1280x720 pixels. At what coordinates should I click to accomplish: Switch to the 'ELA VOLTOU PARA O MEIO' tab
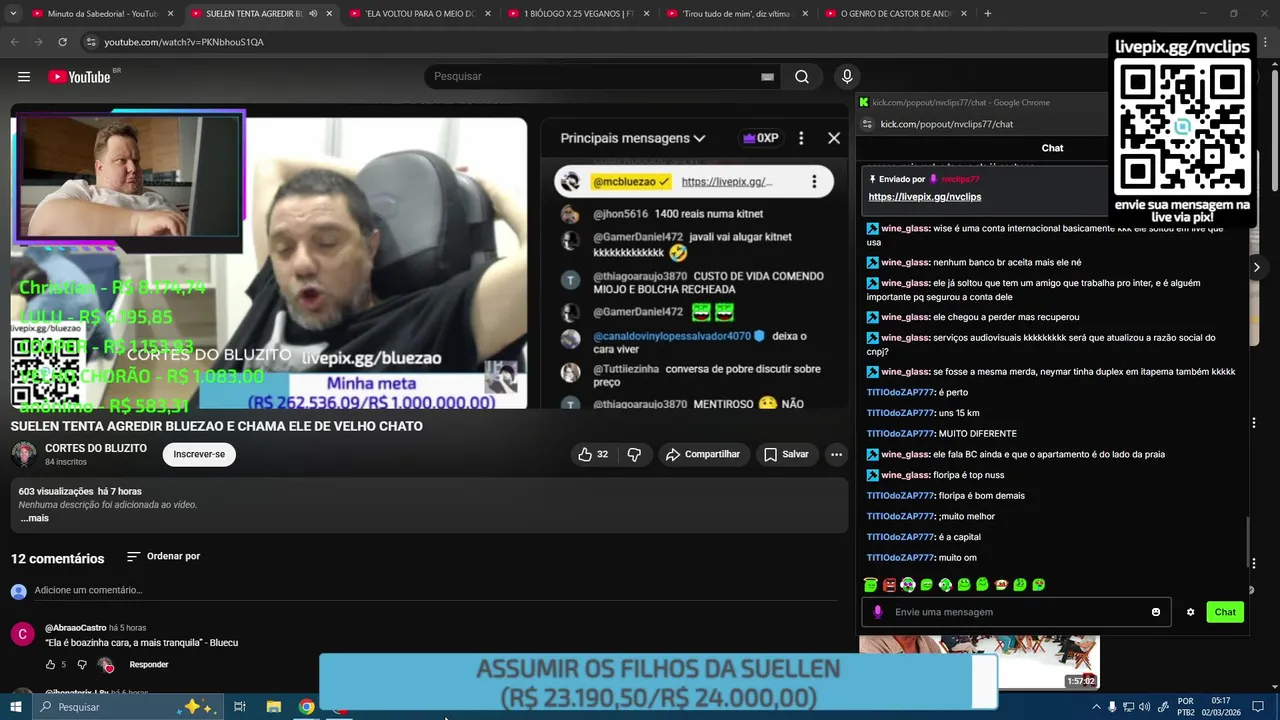420,14
